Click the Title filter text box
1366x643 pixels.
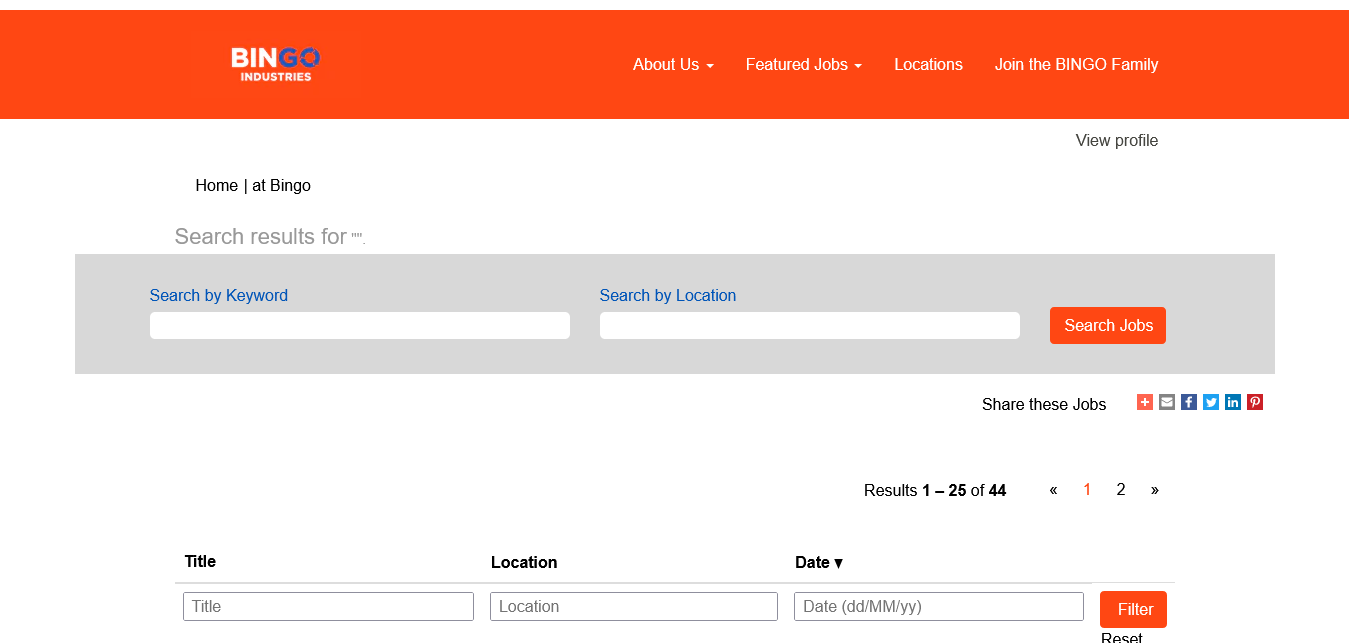pyautogui.click(x=328, y=606)
